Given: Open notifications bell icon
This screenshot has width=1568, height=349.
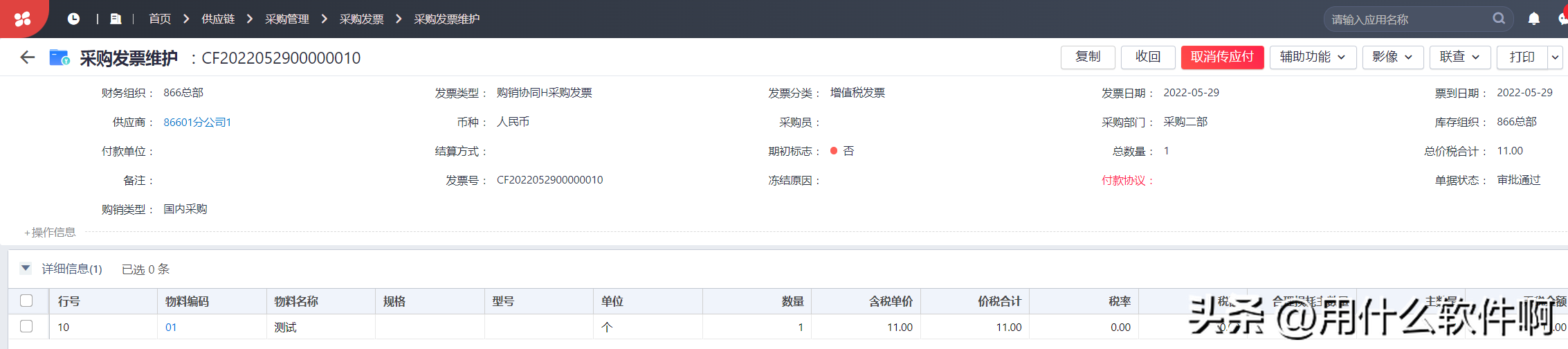Looking at the screenshot, I should 1534,19.
